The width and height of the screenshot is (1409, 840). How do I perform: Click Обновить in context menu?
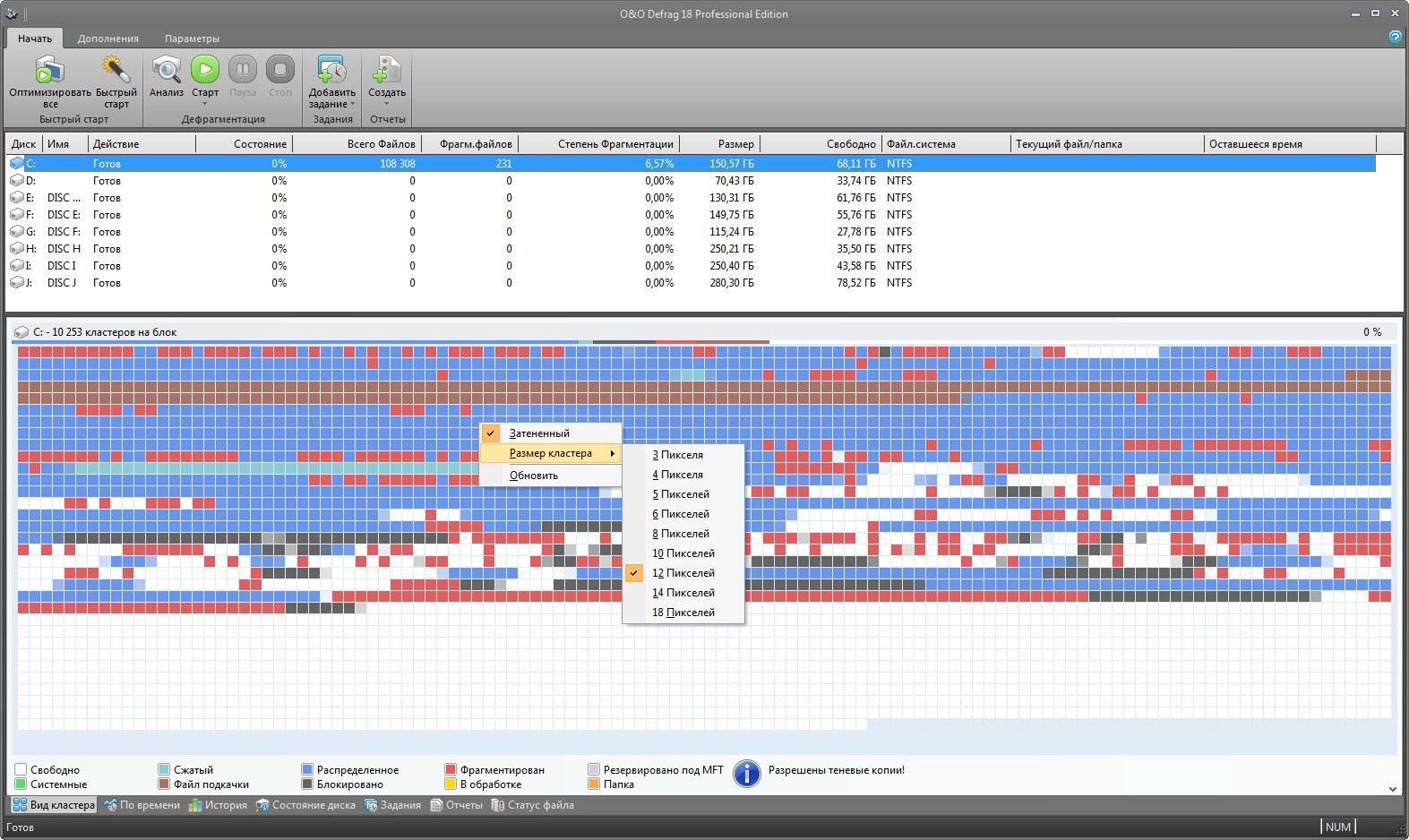[551, 476]
